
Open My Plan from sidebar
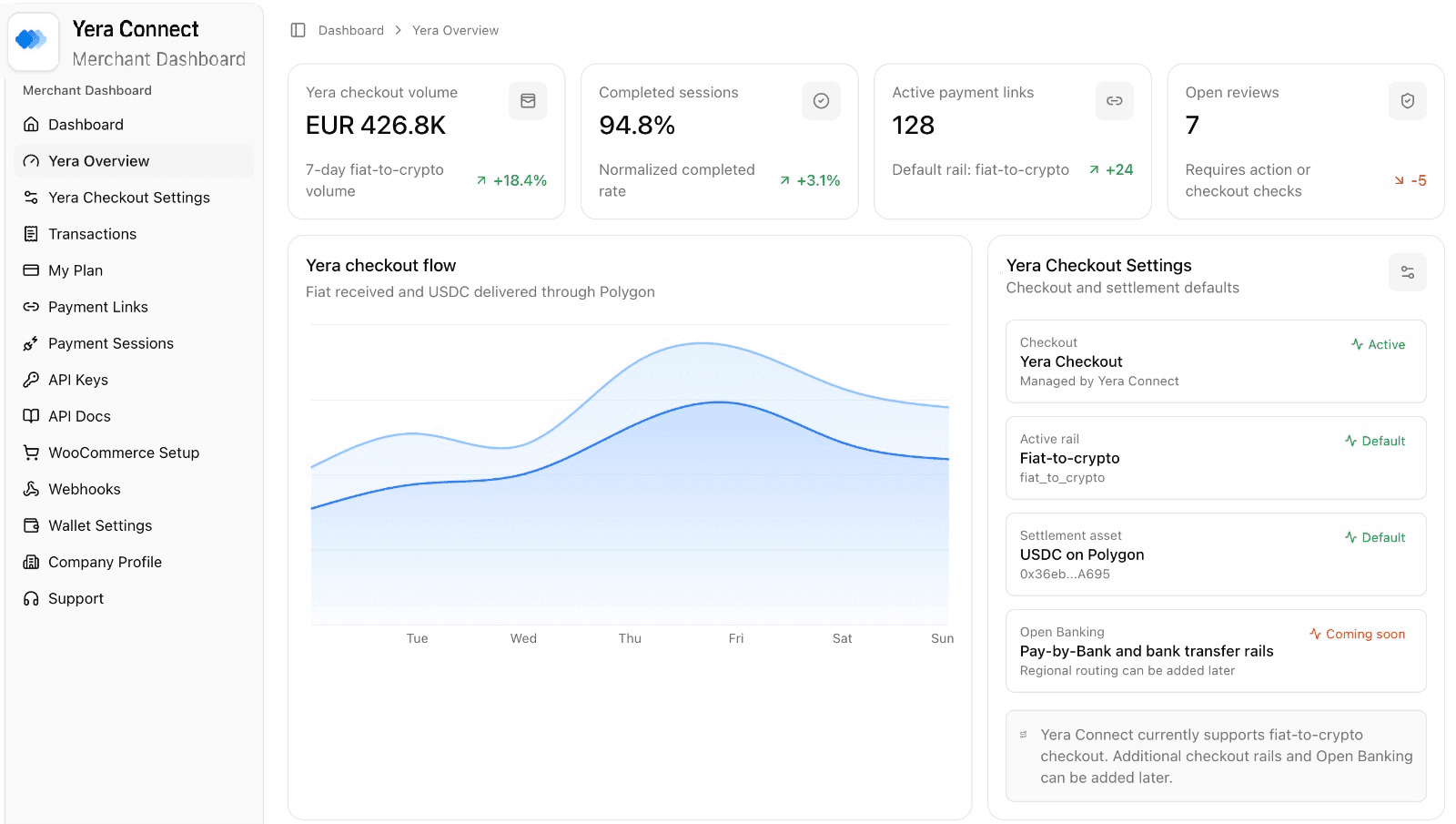[134, 270]
